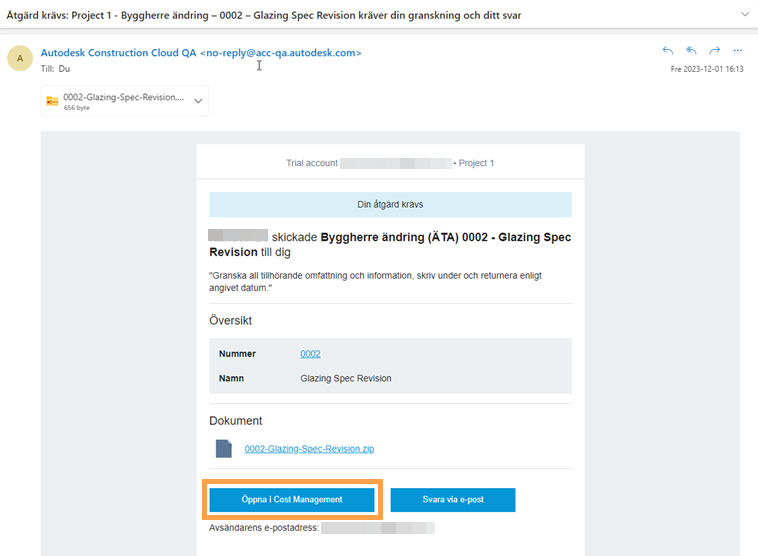Click the 'Project 1' header text
Screen dimensions: 758x556
coord(476,163)
